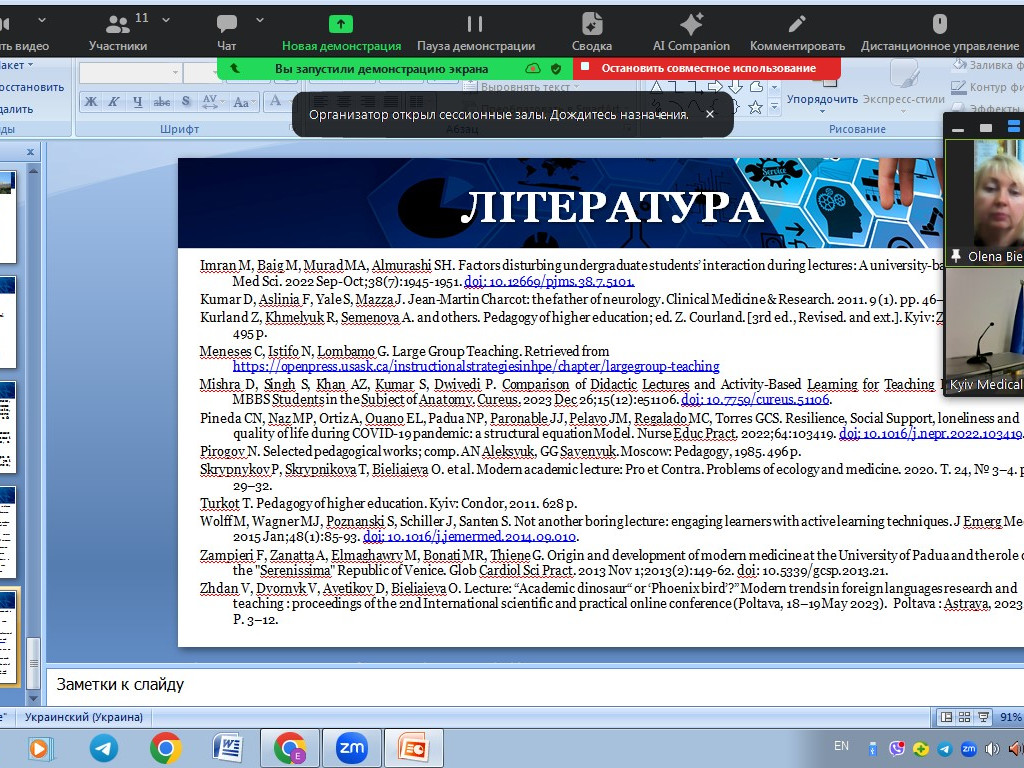Click the ЛІТЕРАТУРА slide title

tap(612, 206)
